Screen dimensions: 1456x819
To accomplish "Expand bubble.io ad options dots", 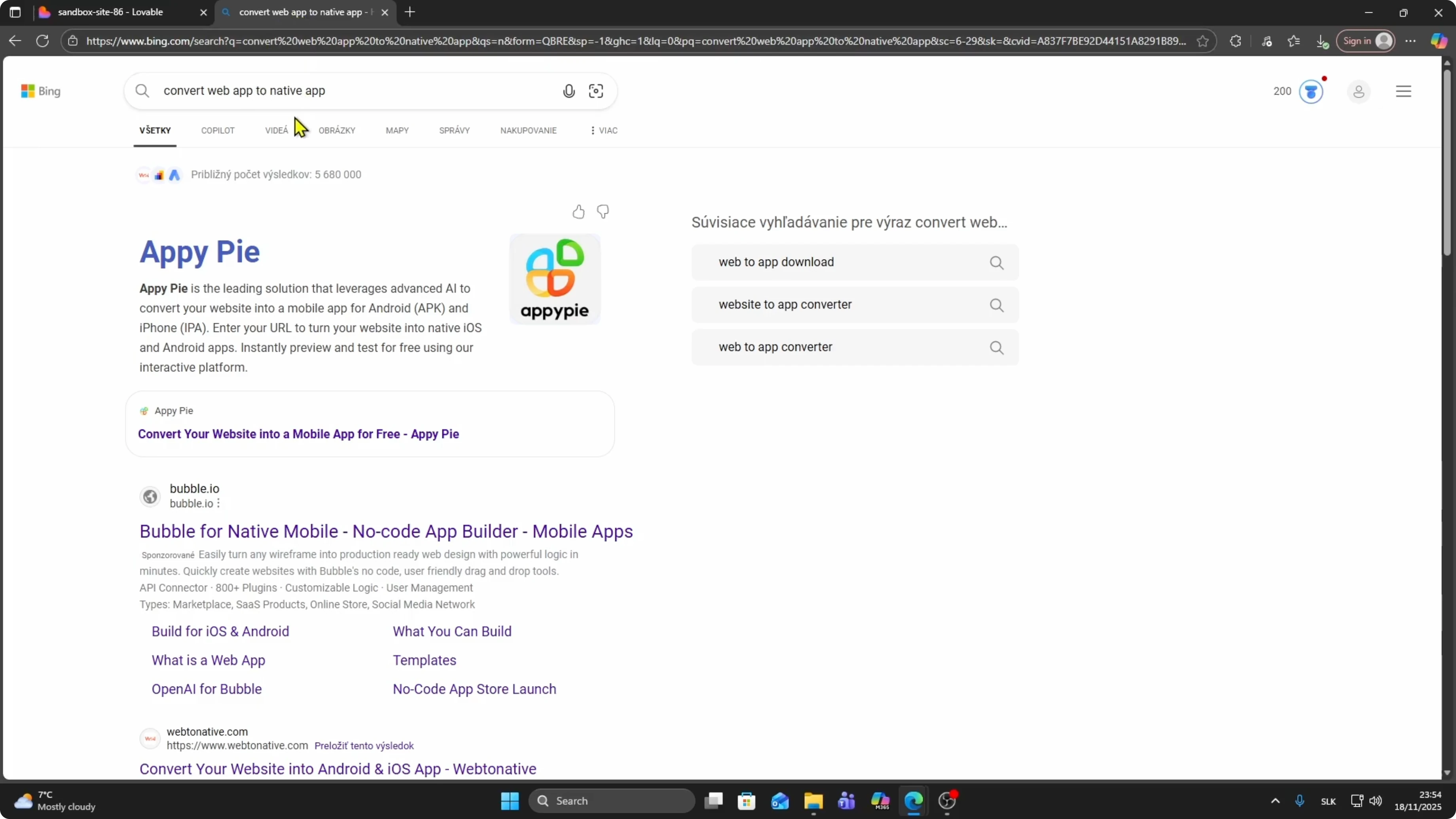I will tap(218, 504).
